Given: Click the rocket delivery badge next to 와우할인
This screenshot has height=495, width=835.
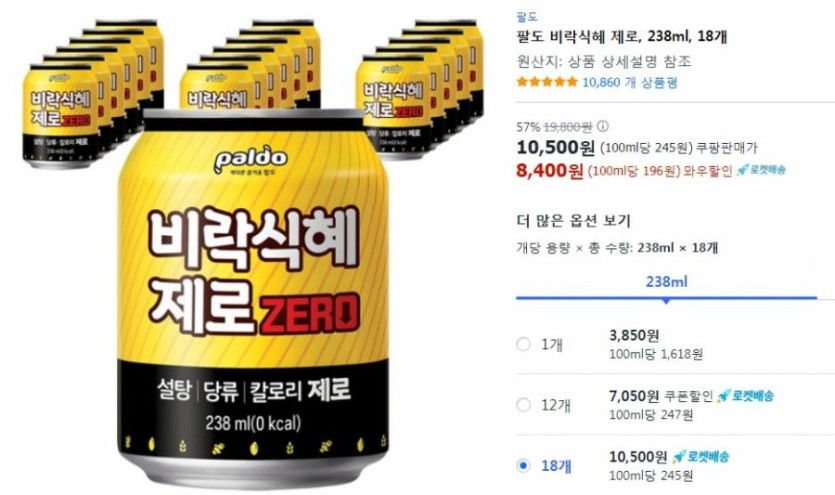Looking at the screenshot, I should [x=762, y=170].
